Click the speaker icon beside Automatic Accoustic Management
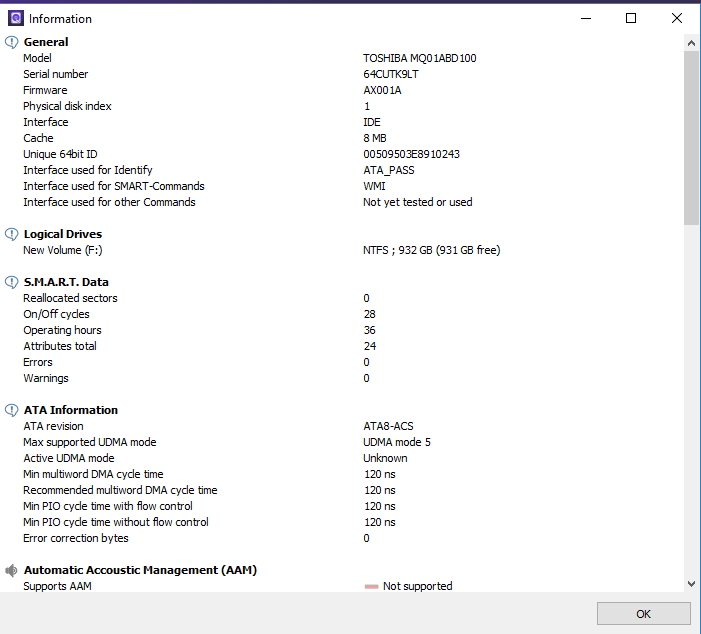 coord(11,570)
